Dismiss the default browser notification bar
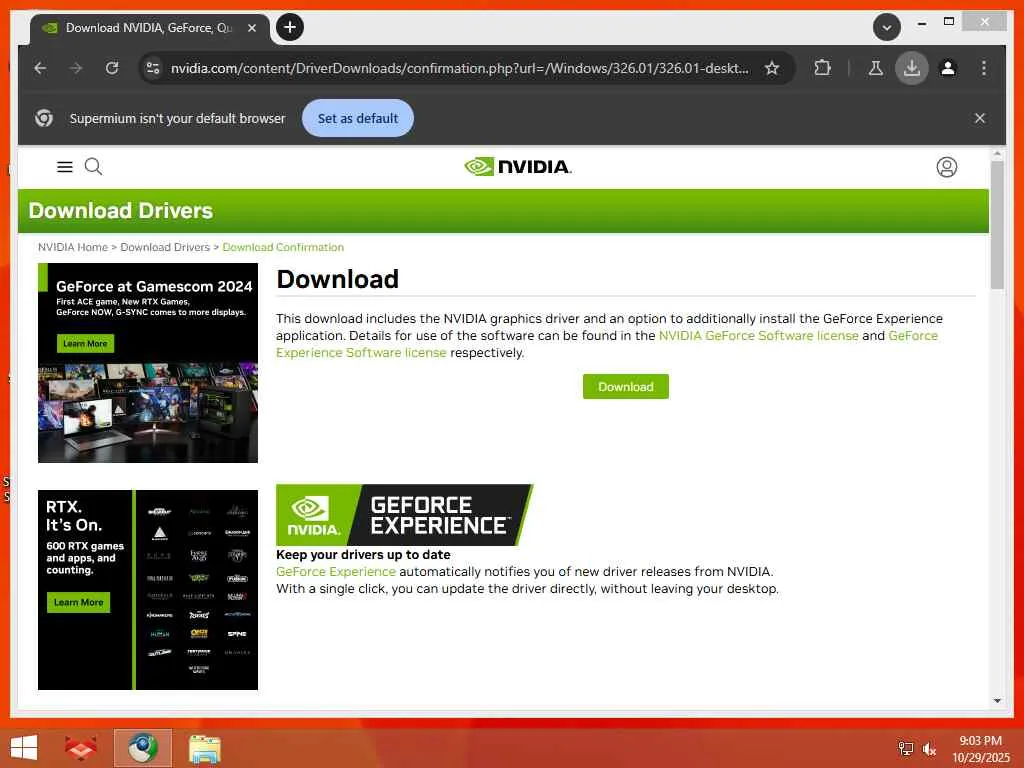1024x768 pixels. (980, 118)
